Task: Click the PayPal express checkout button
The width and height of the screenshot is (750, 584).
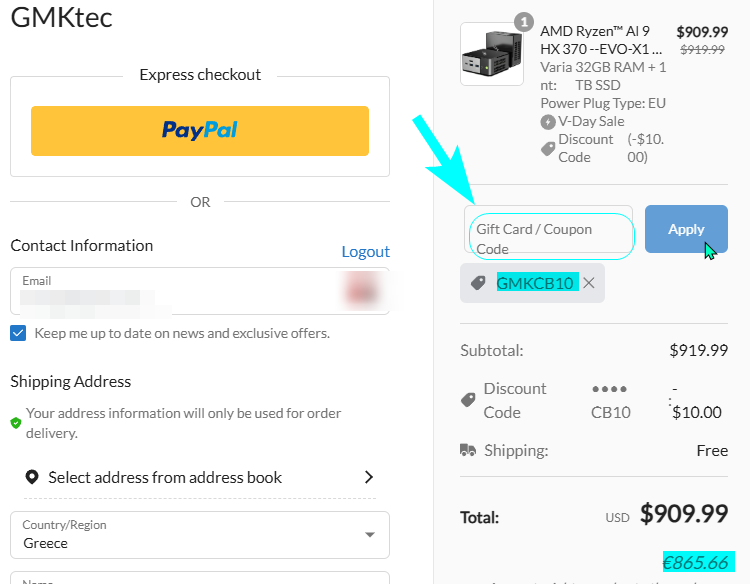Action: (x=199, y=131)
